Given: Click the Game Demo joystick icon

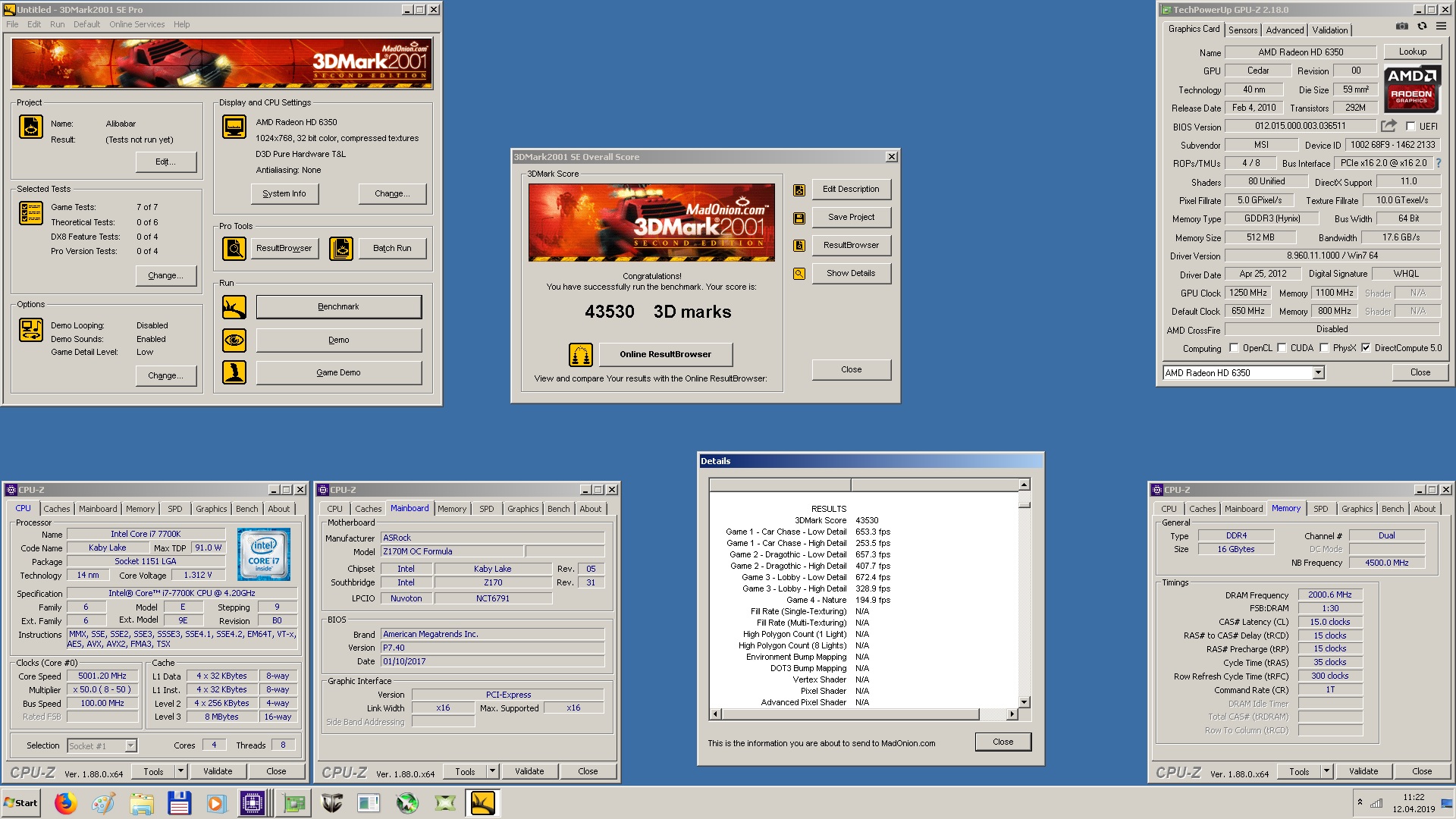Looking at the screenshot, I should [234, 372].
